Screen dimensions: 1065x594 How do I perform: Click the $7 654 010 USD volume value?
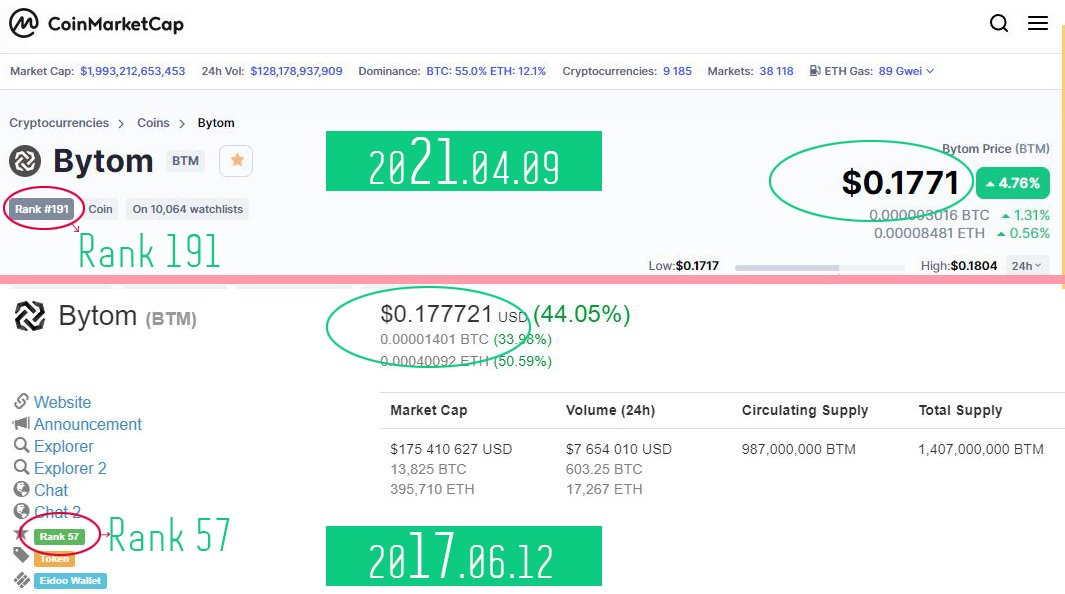(619, 449)
